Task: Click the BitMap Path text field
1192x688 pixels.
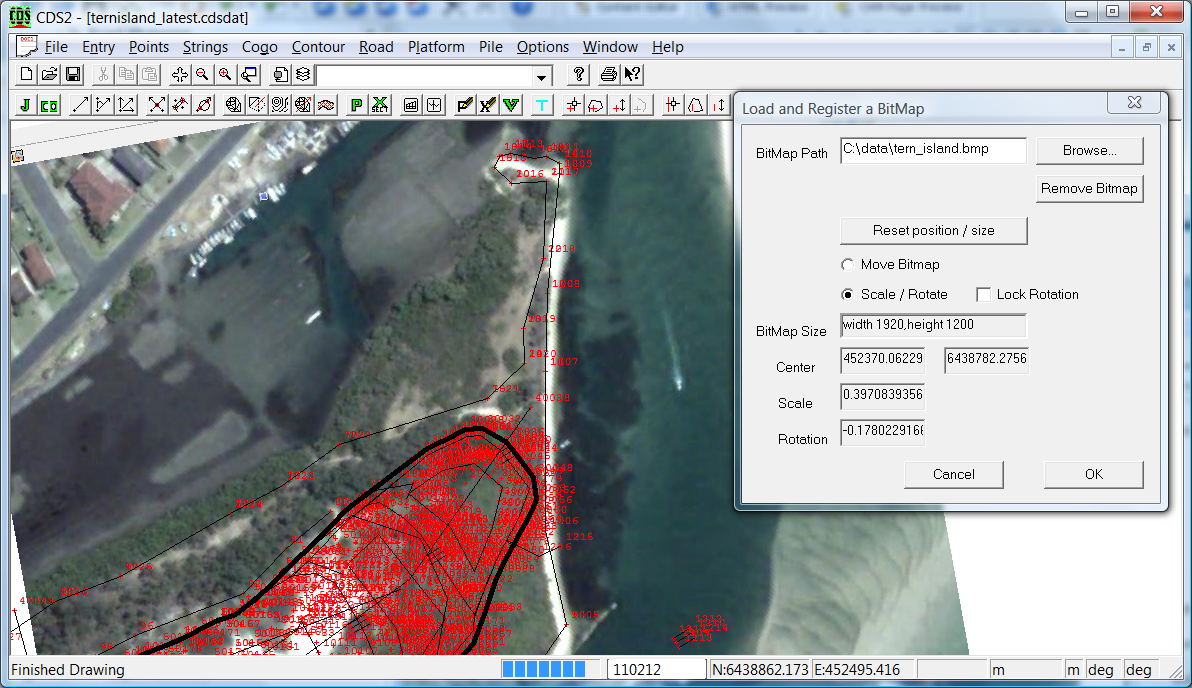Action: click(933, 150)
